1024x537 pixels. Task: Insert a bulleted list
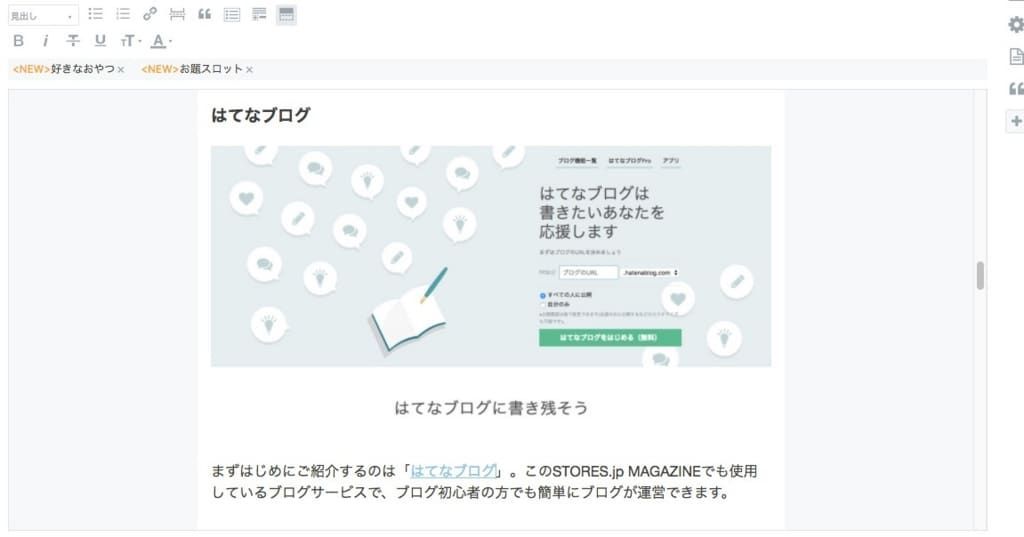click(x=95, y=14)
